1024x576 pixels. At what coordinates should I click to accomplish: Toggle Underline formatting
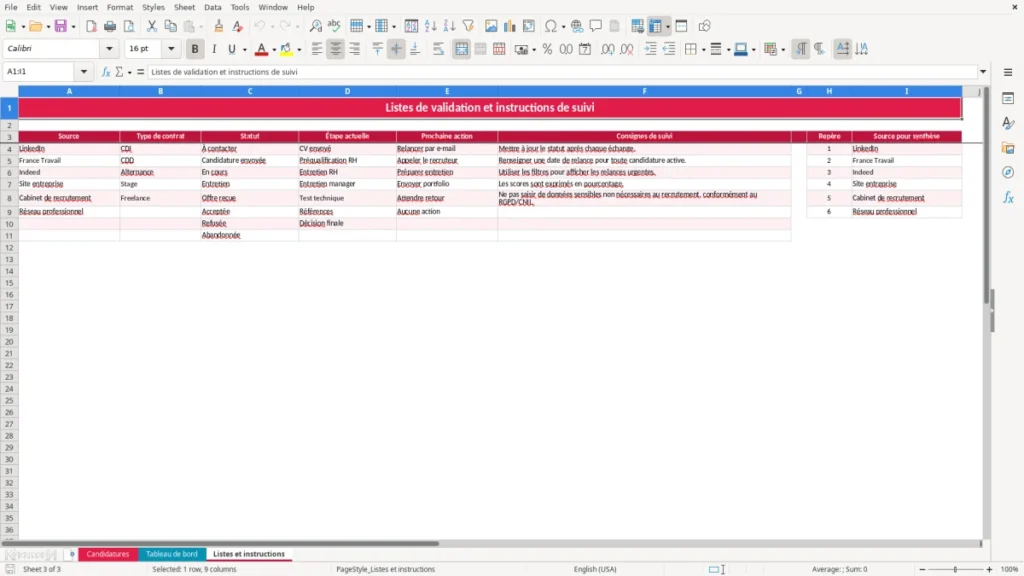pos(232,49)
